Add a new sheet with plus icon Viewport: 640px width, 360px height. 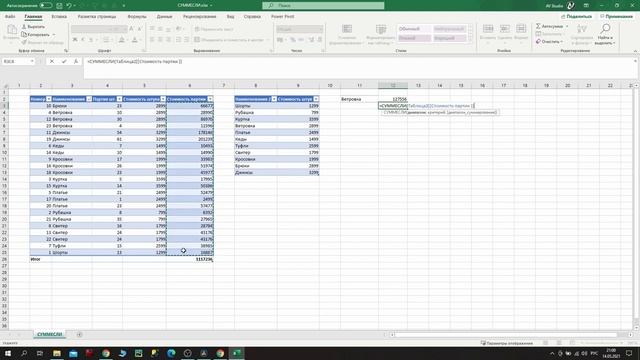(x=79, y=334)
